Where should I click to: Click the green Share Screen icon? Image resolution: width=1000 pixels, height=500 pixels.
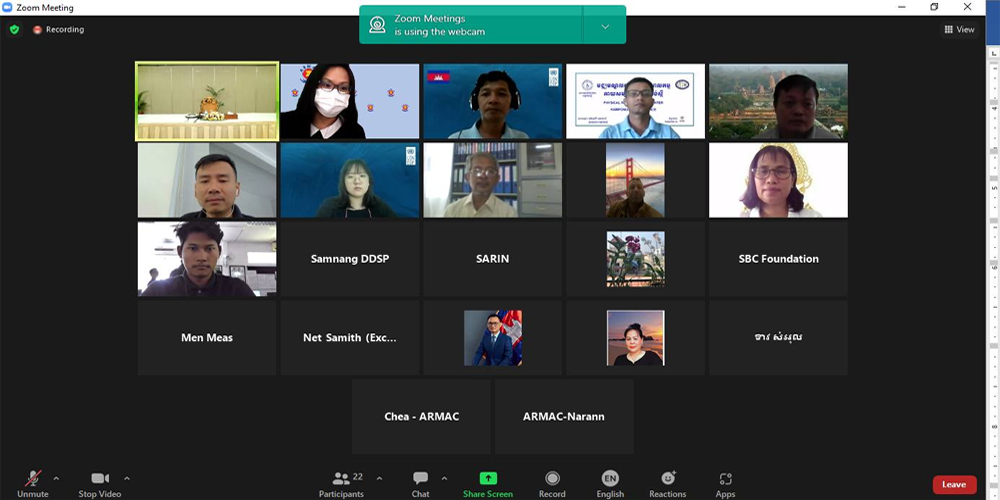coord(488,479)
